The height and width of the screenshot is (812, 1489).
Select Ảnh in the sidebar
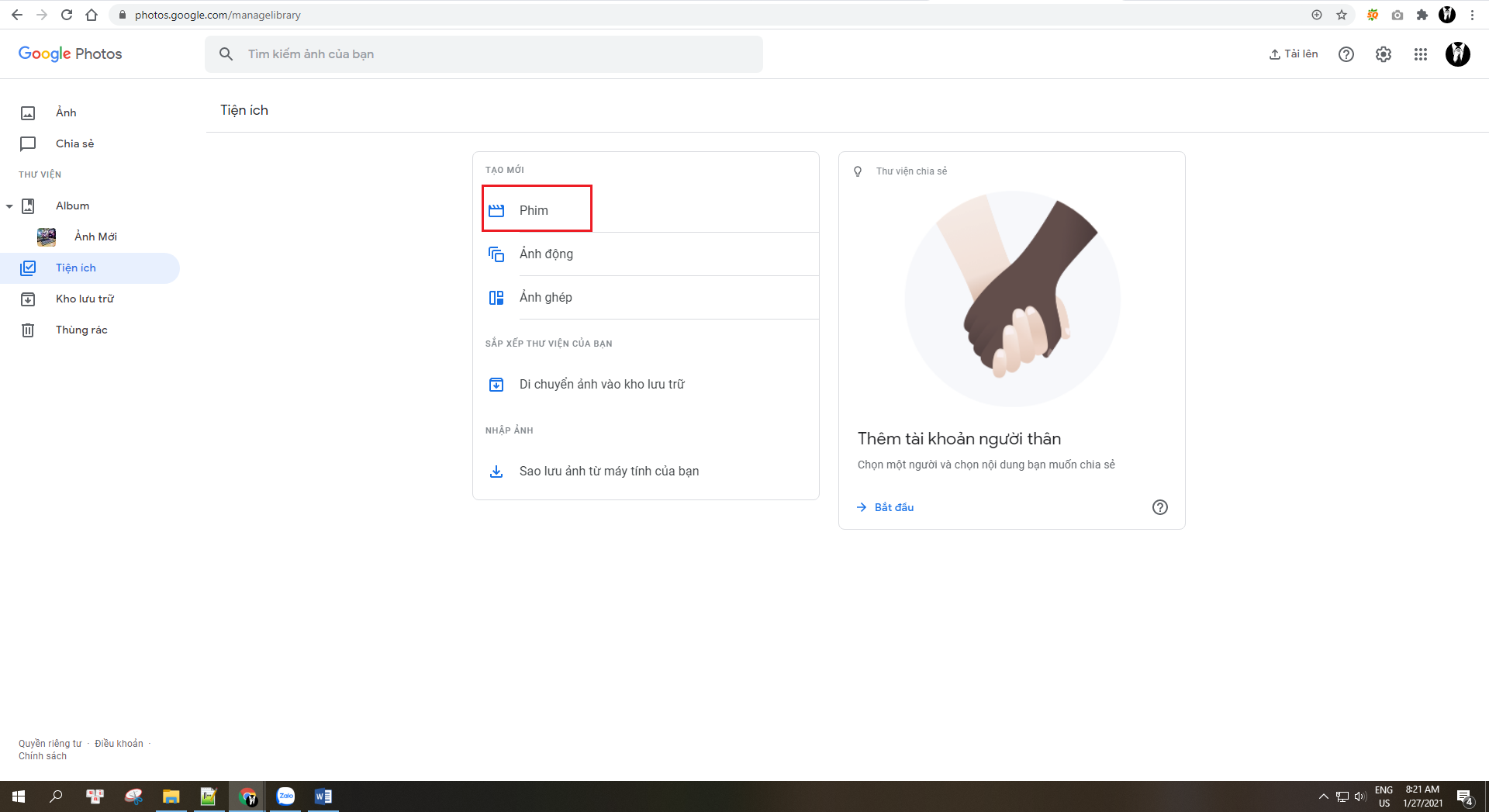click(x=66, y=112)
